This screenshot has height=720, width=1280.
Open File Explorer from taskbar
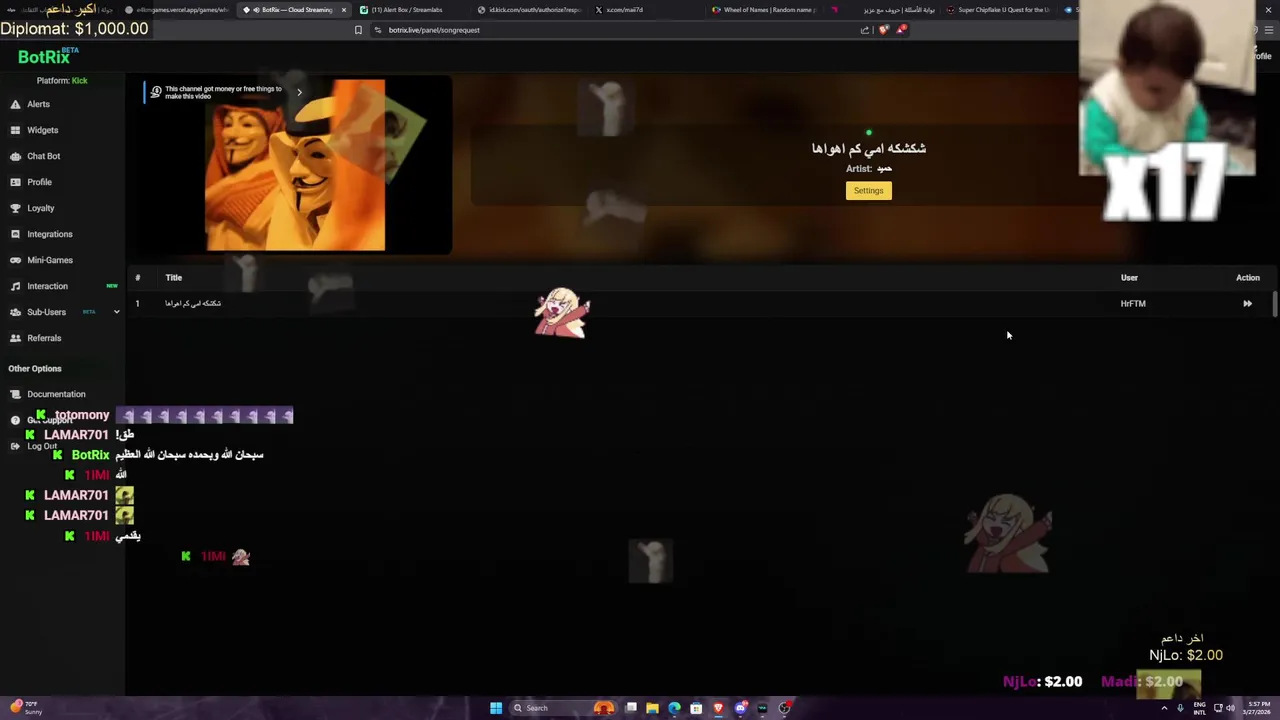[x=652, y=708]
